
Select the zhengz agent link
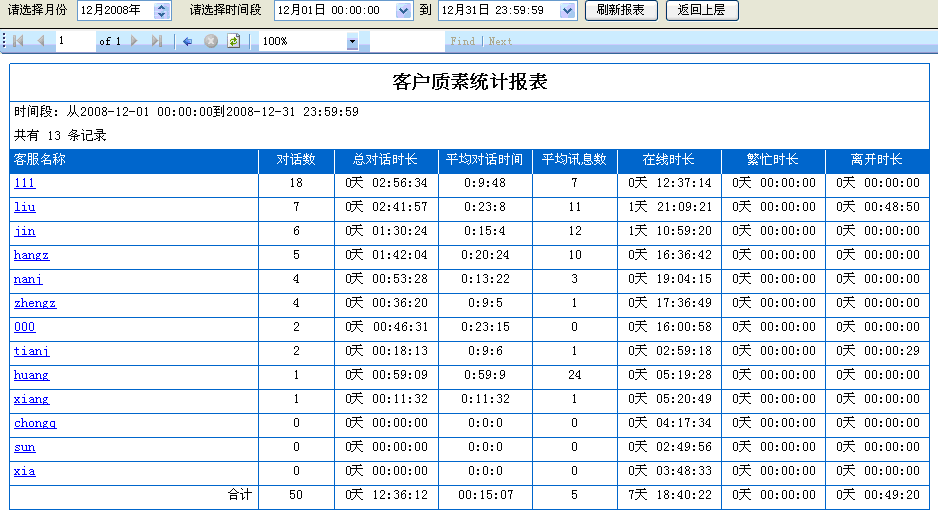[x=35, y=303]
